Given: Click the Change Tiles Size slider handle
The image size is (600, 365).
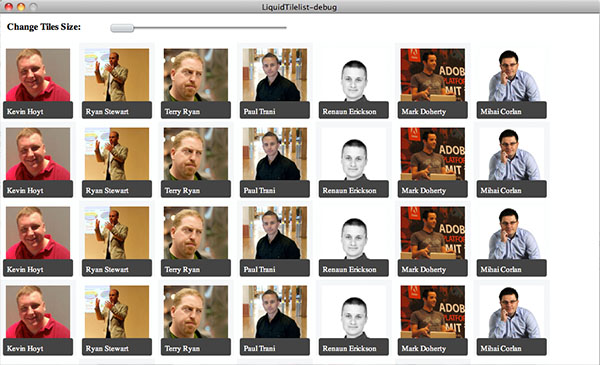Looking at the screenshot, I should coord(122,28).
